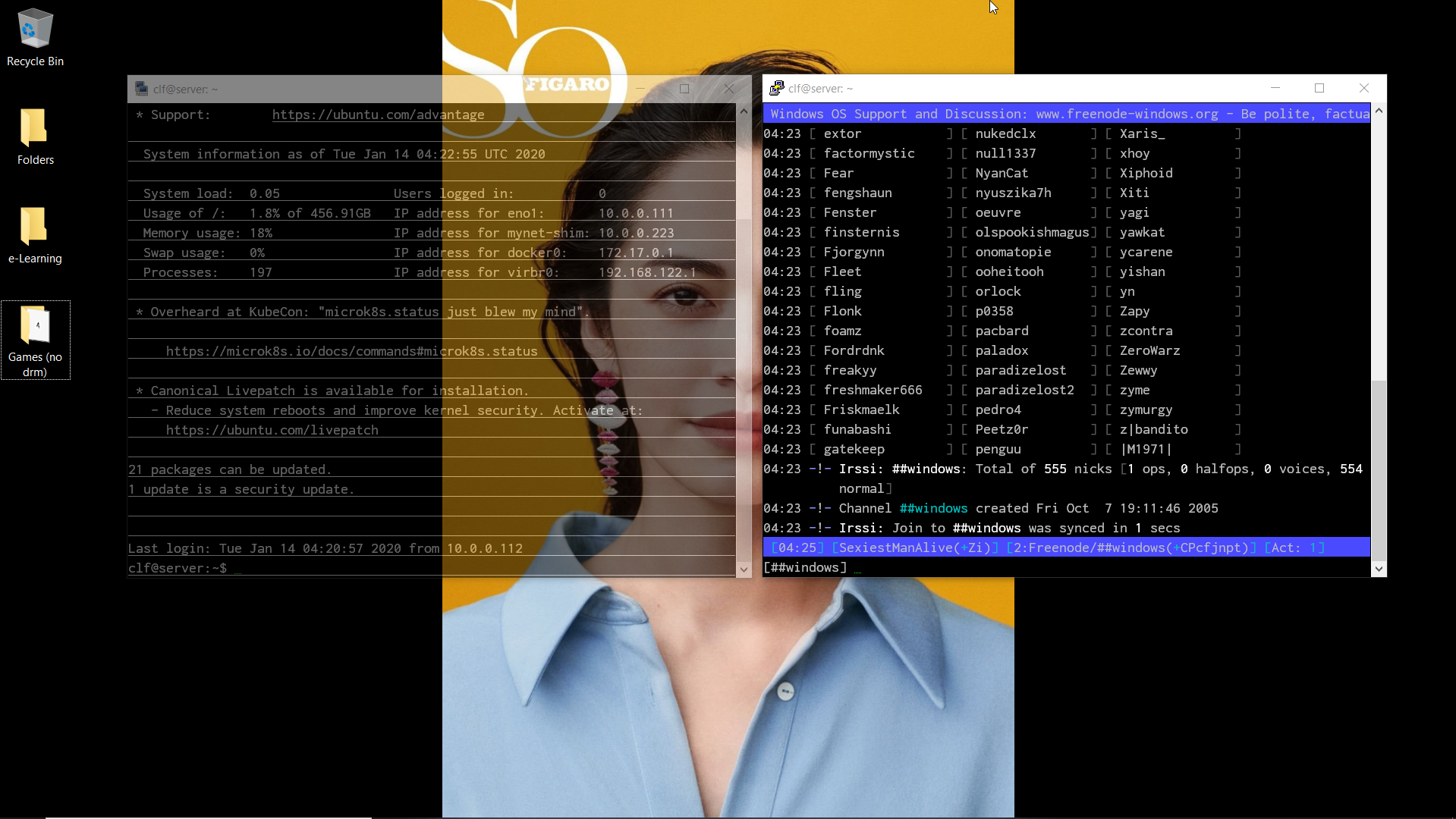Click the Act: 1 activity indicator
This screenshot has width=1456, height=819.
pyautogui.click(x=1294, y=548)
